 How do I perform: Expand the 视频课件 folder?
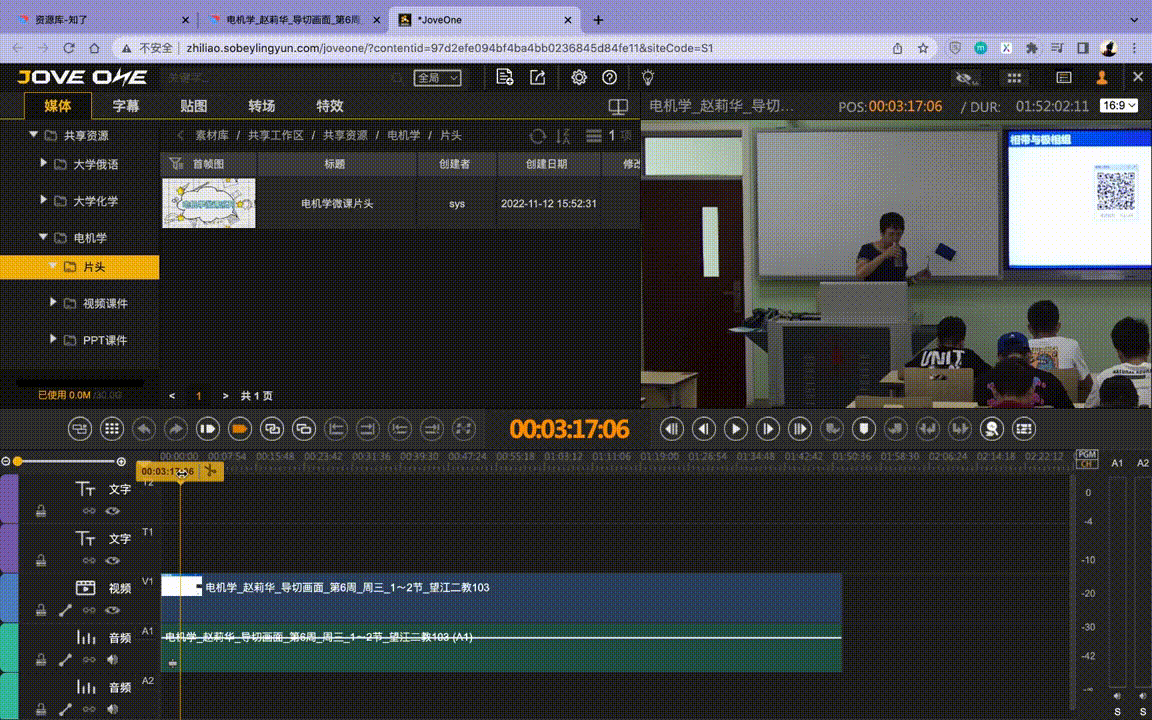click(x=54, y=303)
